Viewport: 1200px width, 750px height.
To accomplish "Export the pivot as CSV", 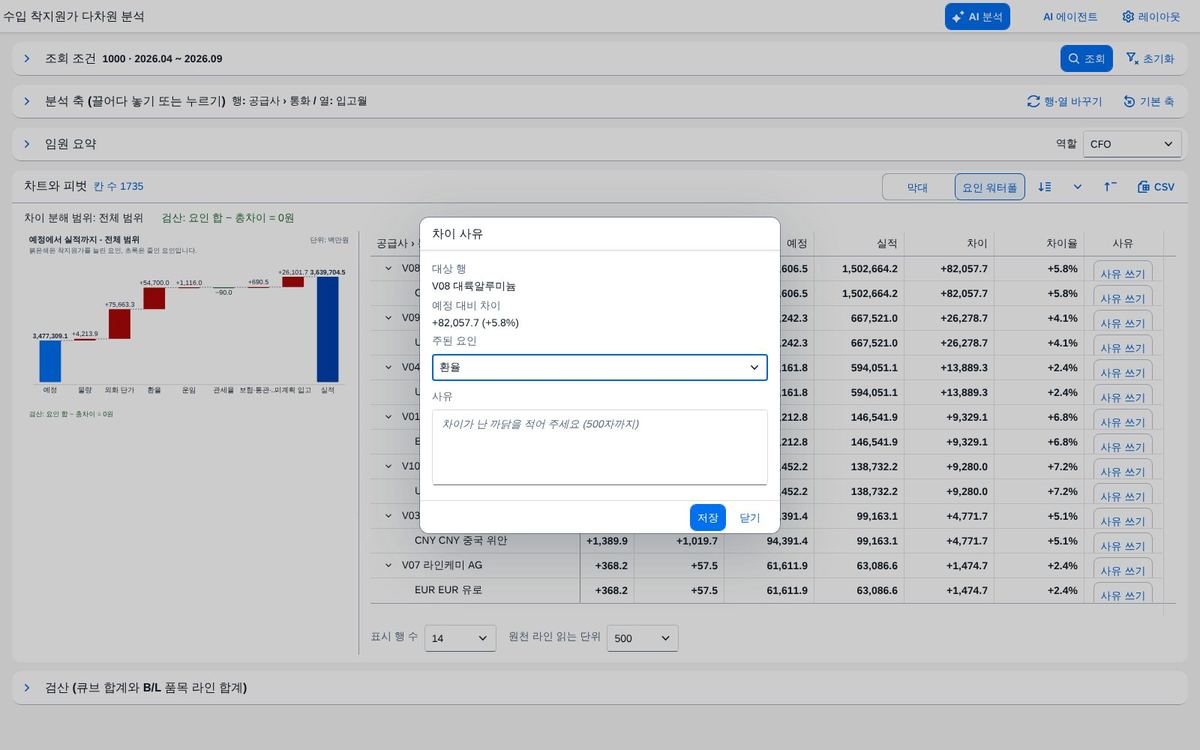I will pos(1156,187).
